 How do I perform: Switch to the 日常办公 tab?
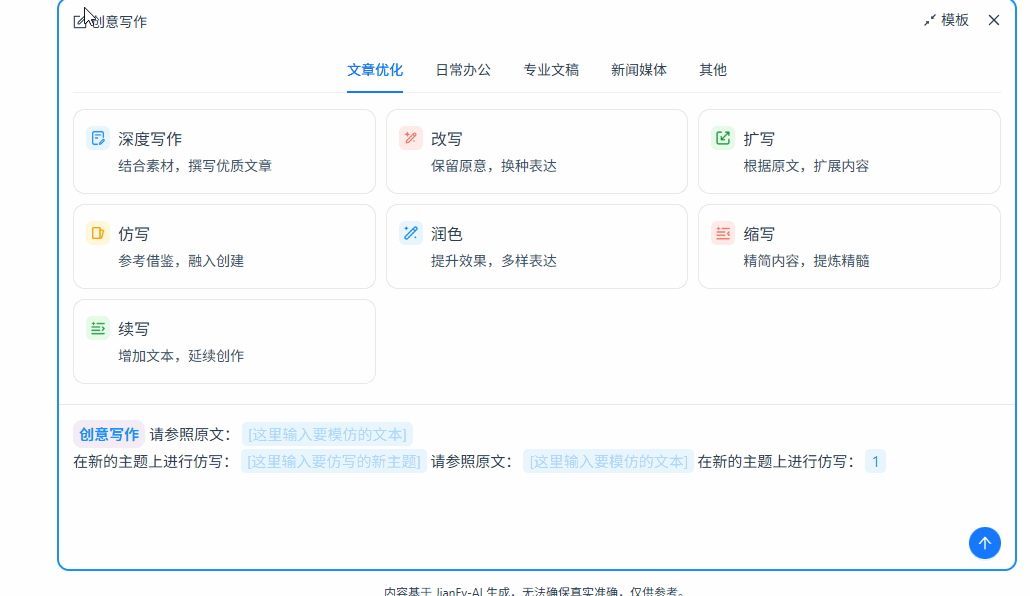[462, 70]
